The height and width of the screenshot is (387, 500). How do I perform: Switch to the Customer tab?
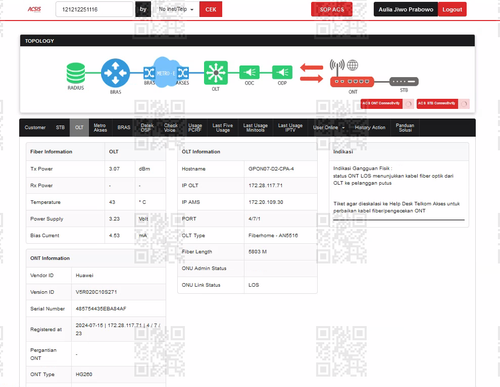(35, 128)
